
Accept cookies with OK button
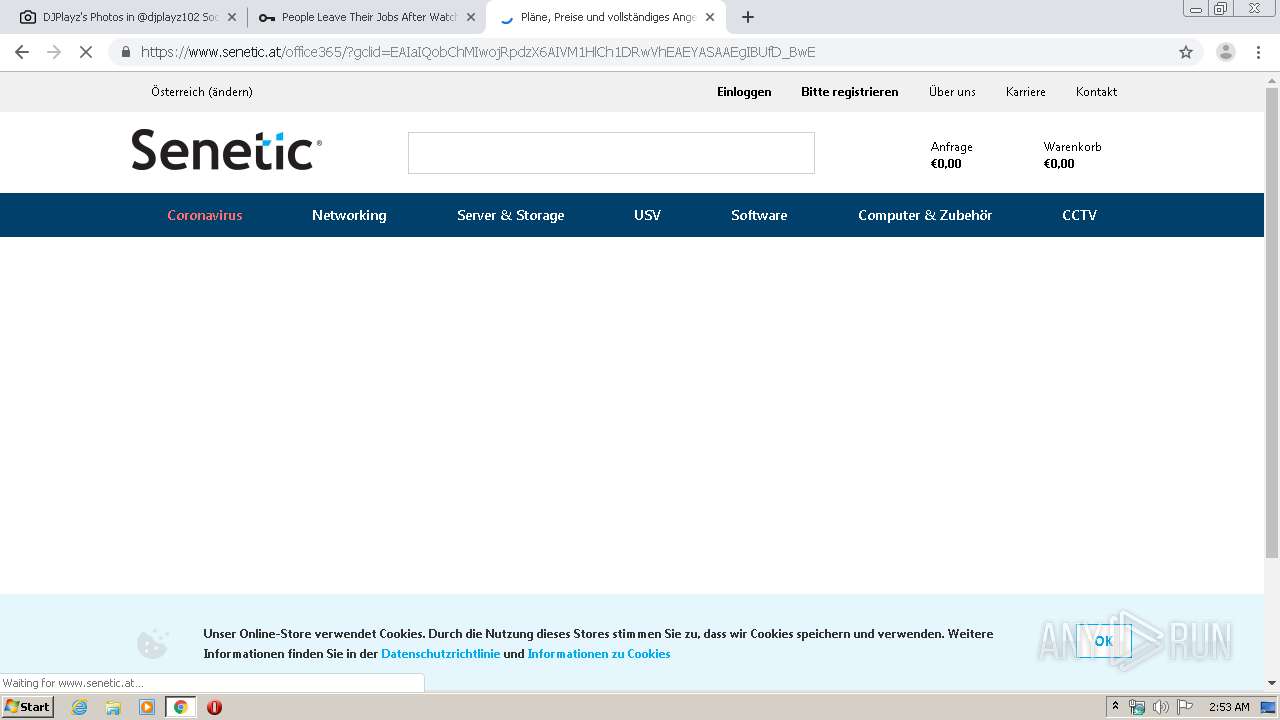[1104, 641]
